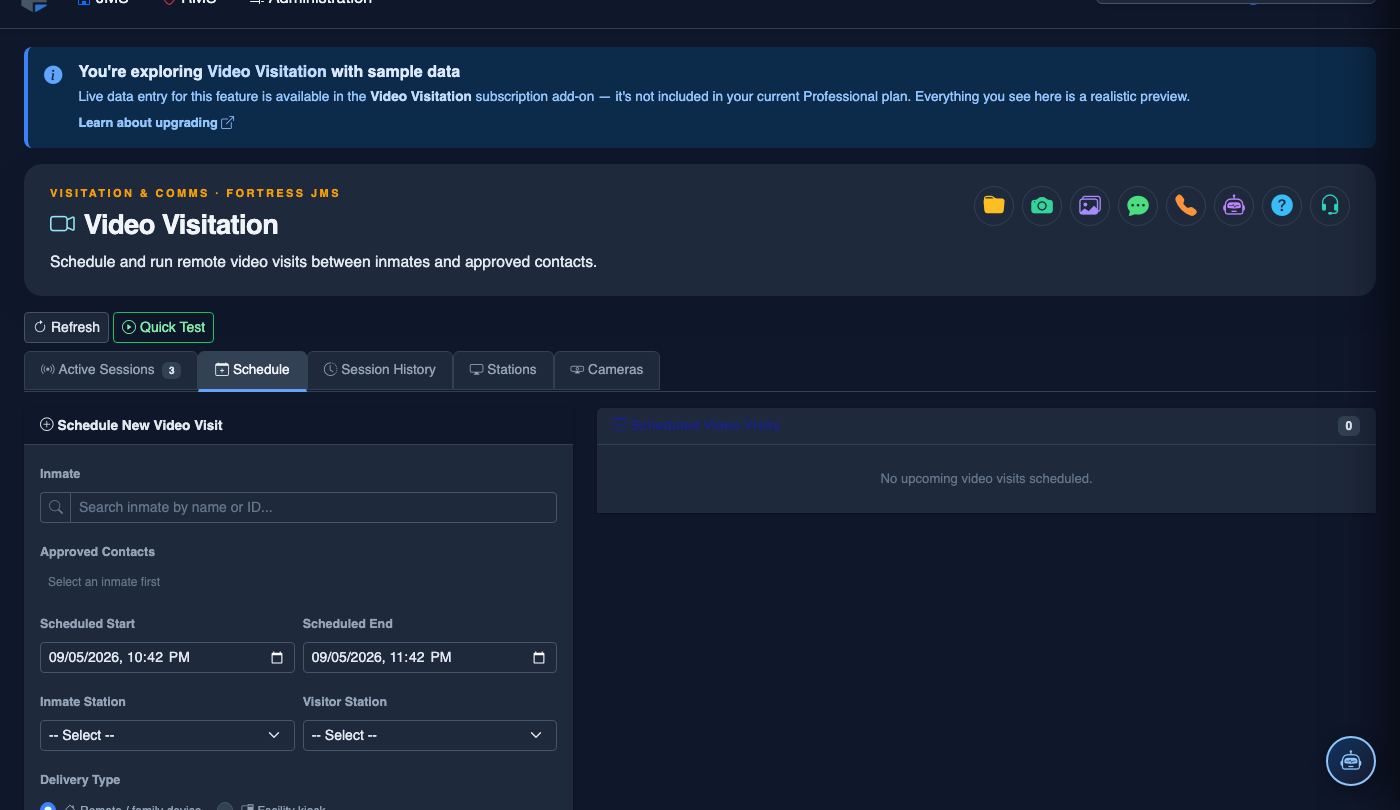Select the Remote / family device radio option
The height and width of the screenshot is (810, 1400).
tap(48, 807)
